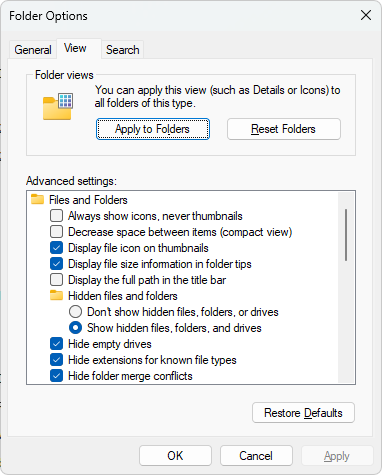Enable Always show icons, never thumbnails
This screenshot has width=382, height=475.
[x=56, y=216]
